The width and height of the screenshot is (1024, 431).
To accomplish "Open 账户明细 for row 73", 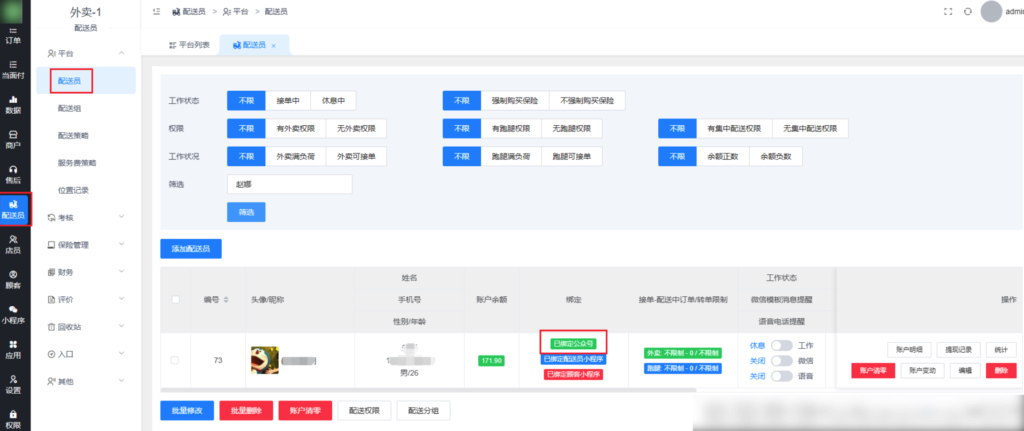I will (x=909, y=350).
